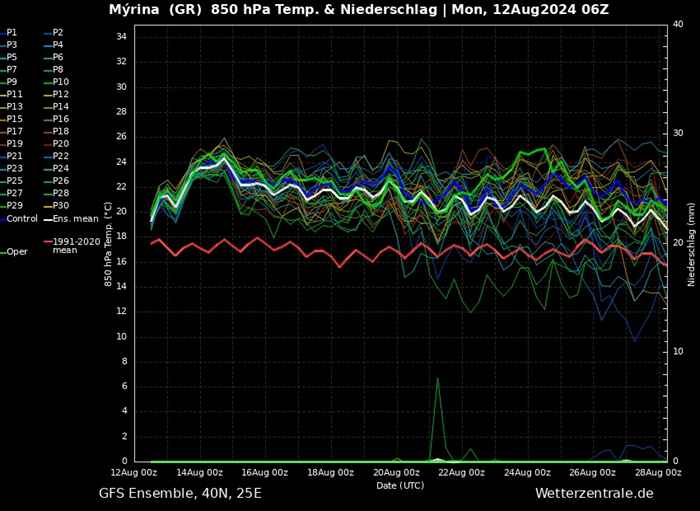Click the Oper legend entry

coord(17,252)
